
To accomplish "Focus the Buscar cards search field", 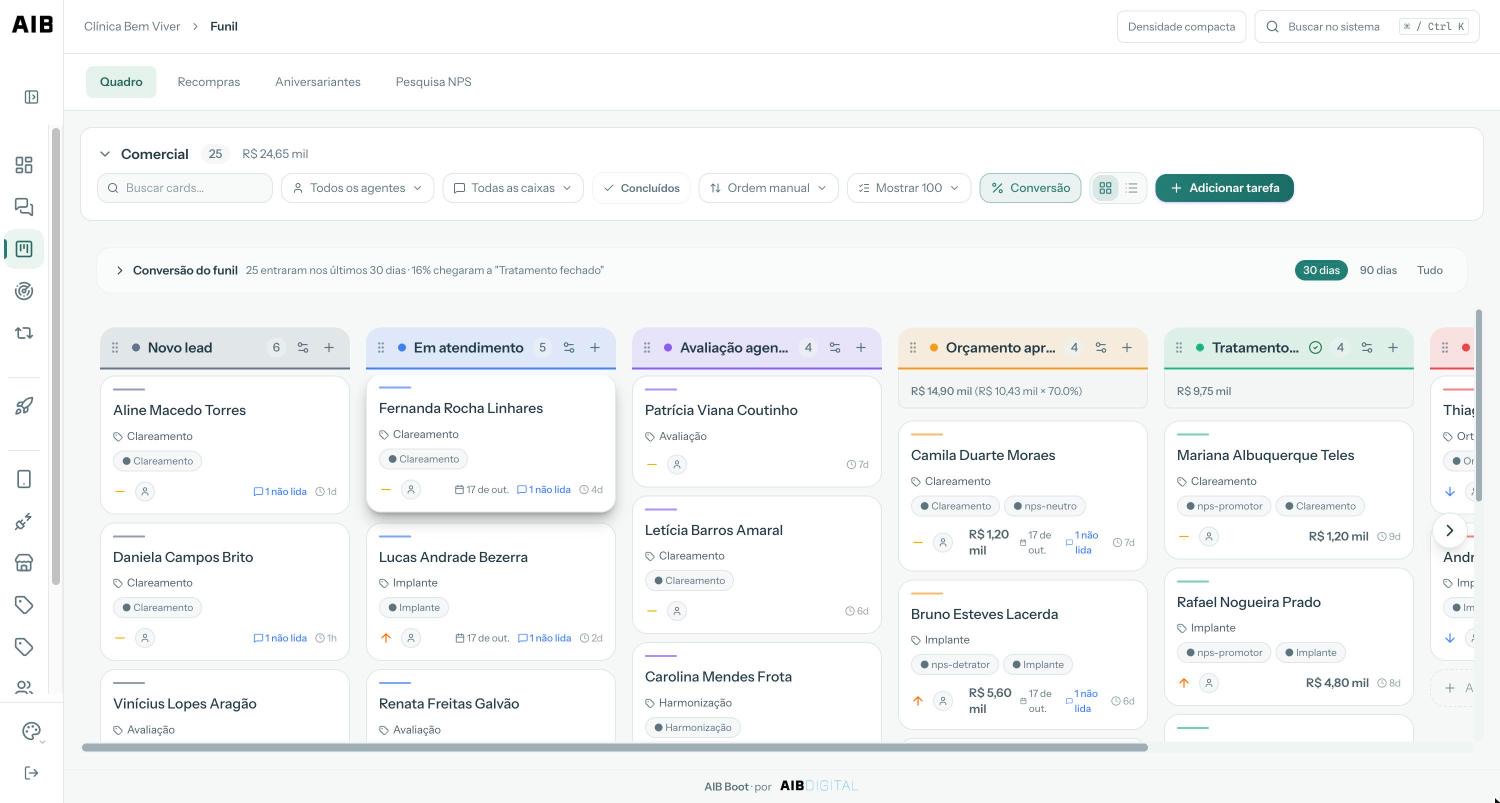I will [185, 188].
